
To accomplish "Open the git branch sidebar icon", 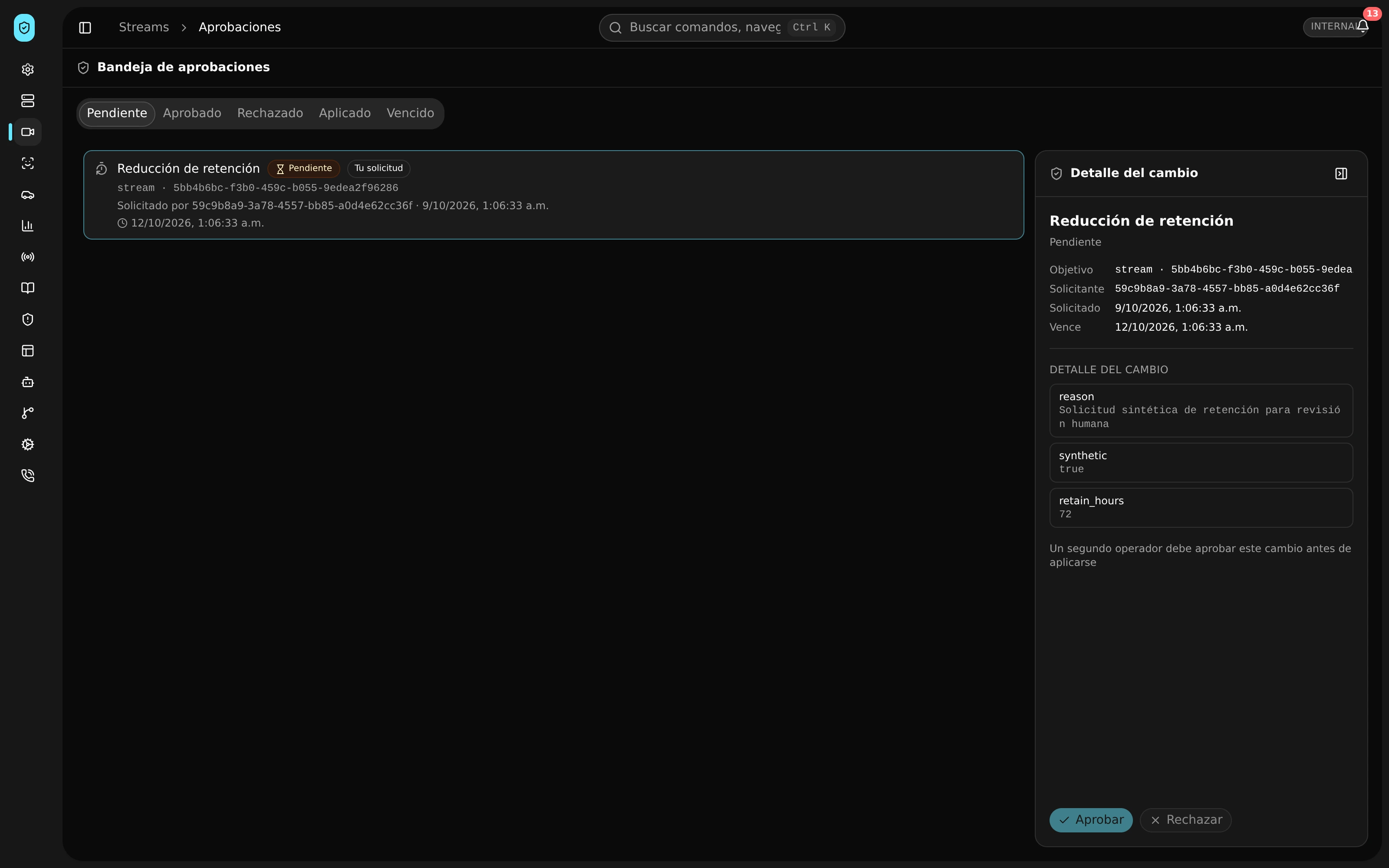I will pos(27,413).
